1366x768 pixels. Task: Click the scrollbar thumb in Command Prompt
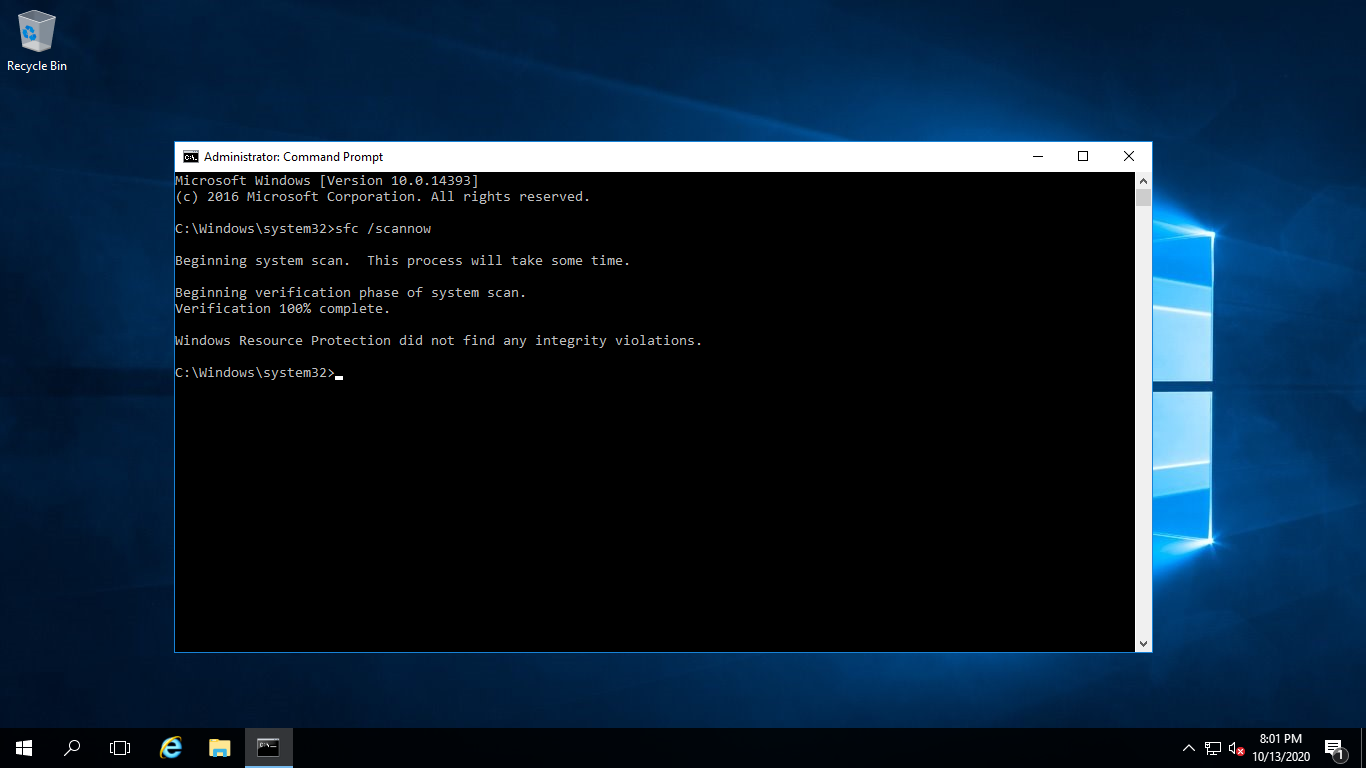[x=1143, y=198]
